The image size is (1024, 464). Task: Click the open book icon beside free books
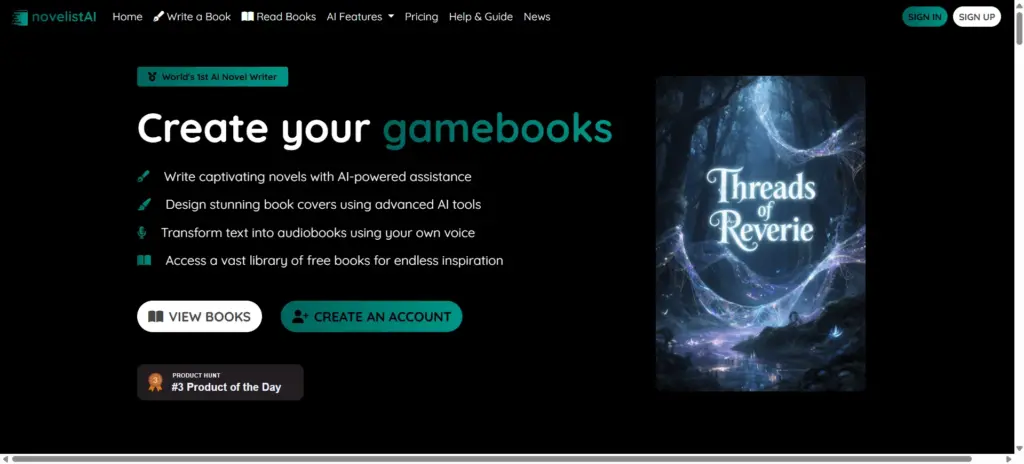144,260
